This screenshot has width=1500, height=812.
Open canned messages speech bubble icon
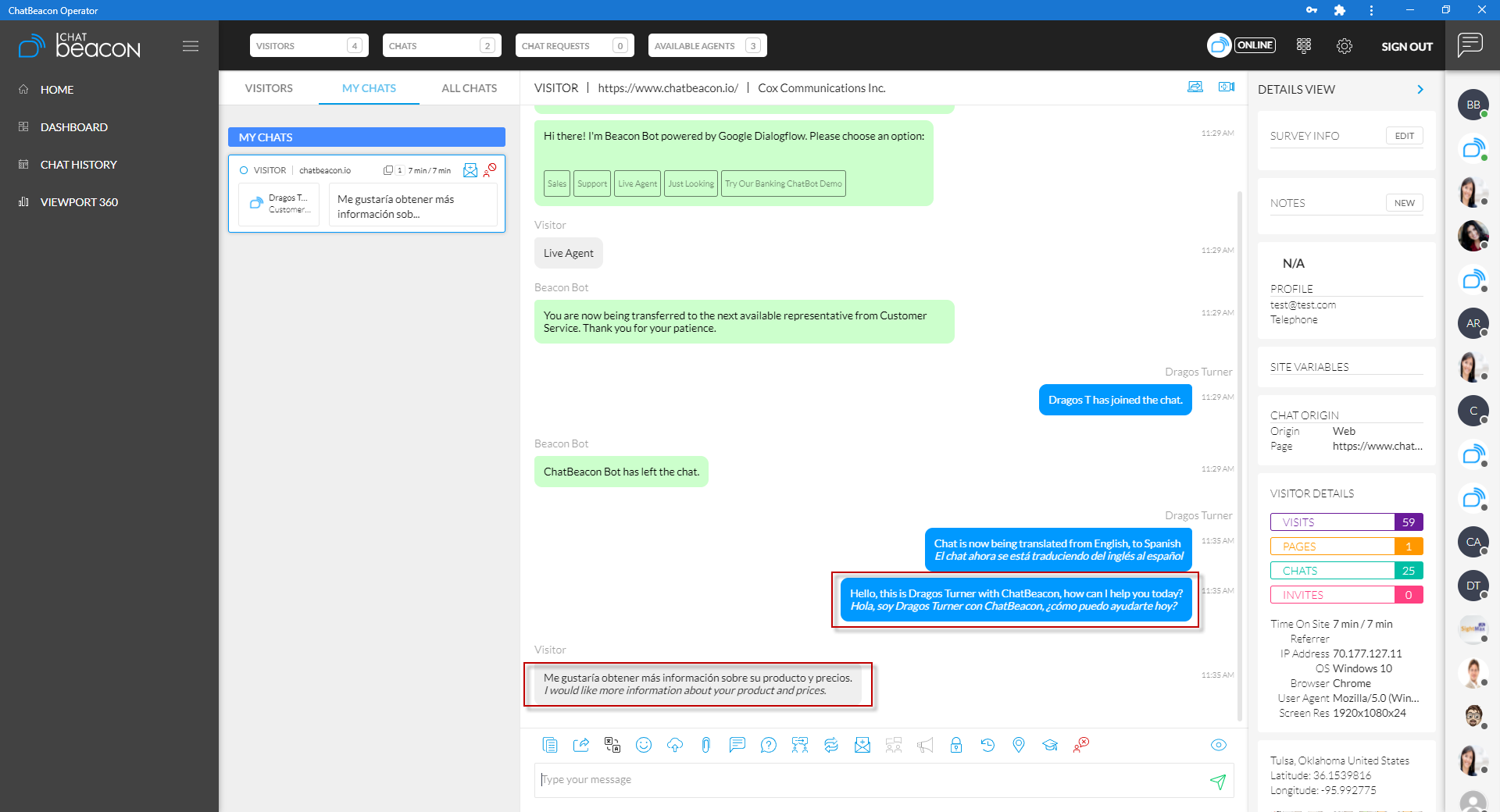point(737,745)
